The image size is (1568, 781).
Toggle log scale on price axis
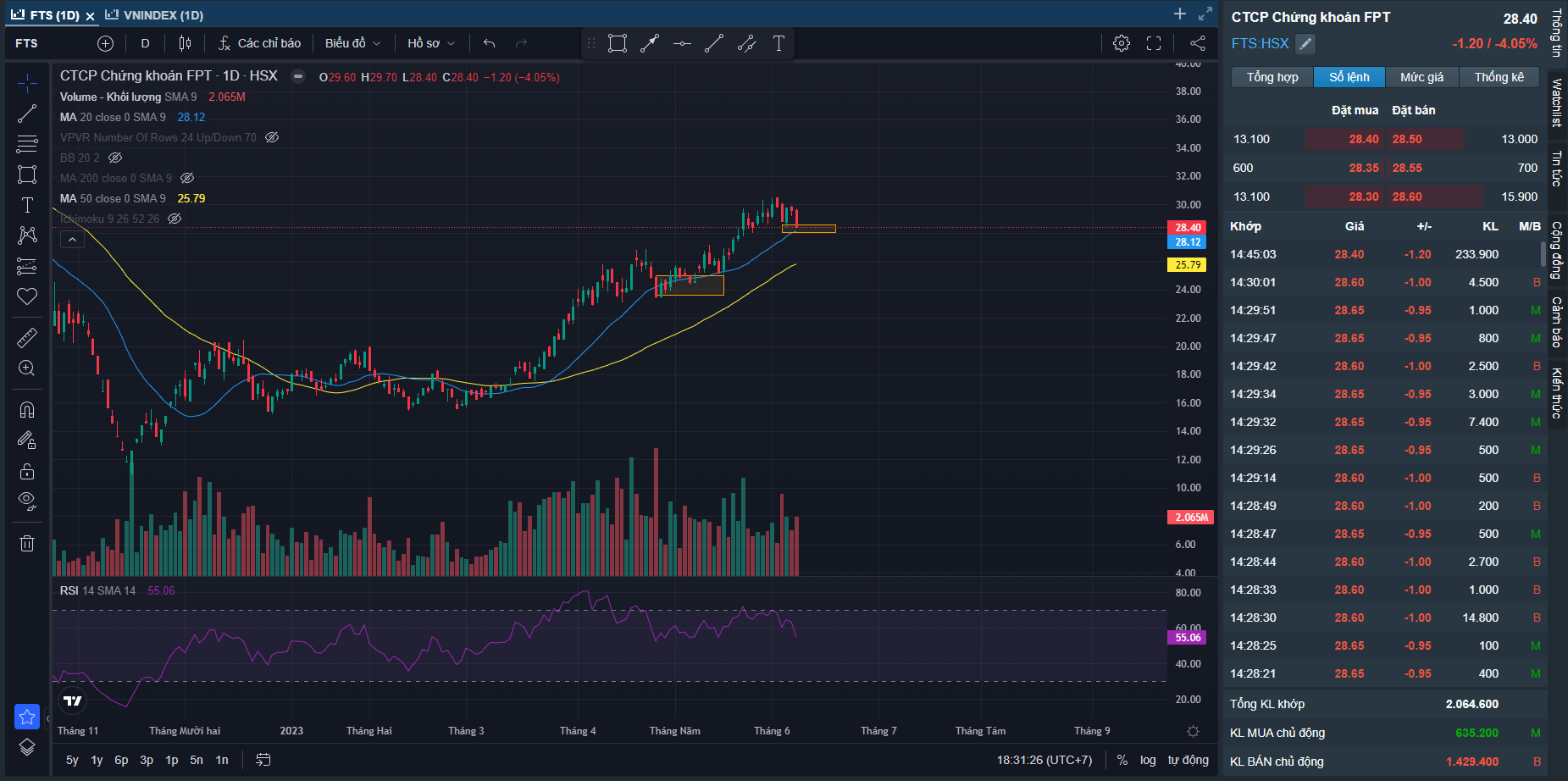click(x=1148, y=760)
